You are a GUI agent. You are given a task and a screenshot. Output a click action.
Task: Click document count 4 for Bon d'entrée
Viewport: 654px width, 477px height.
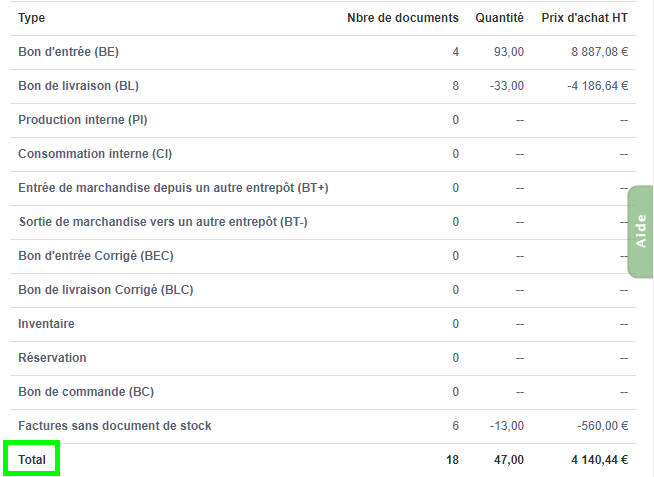tap(455, 52)
